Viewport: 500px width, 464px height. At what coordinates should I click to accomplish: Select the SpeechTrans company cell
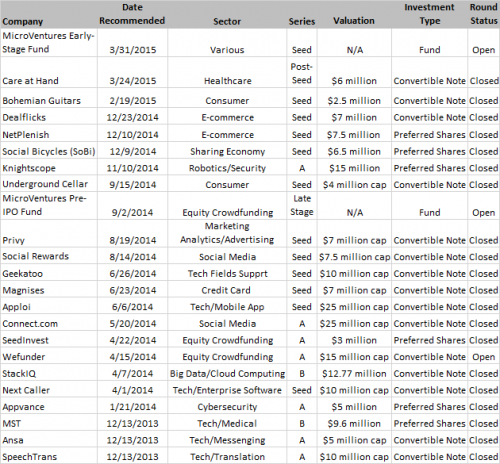point(49,456)
